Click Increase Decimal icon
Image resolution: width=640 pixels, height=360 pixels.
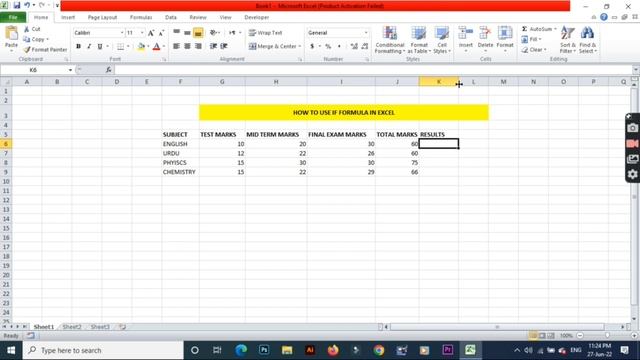click(354, 47)
